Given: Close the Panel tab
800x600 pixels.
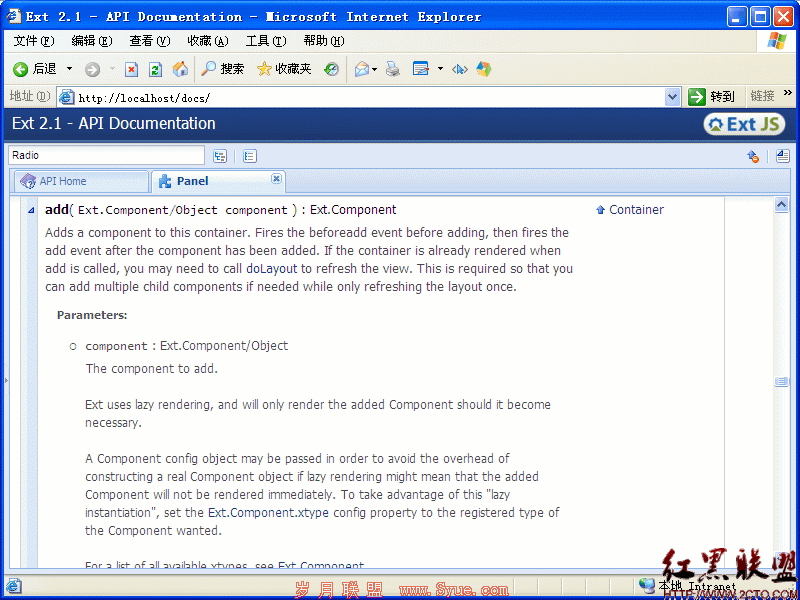Looking at the screenshot, I should click(276, 178).
